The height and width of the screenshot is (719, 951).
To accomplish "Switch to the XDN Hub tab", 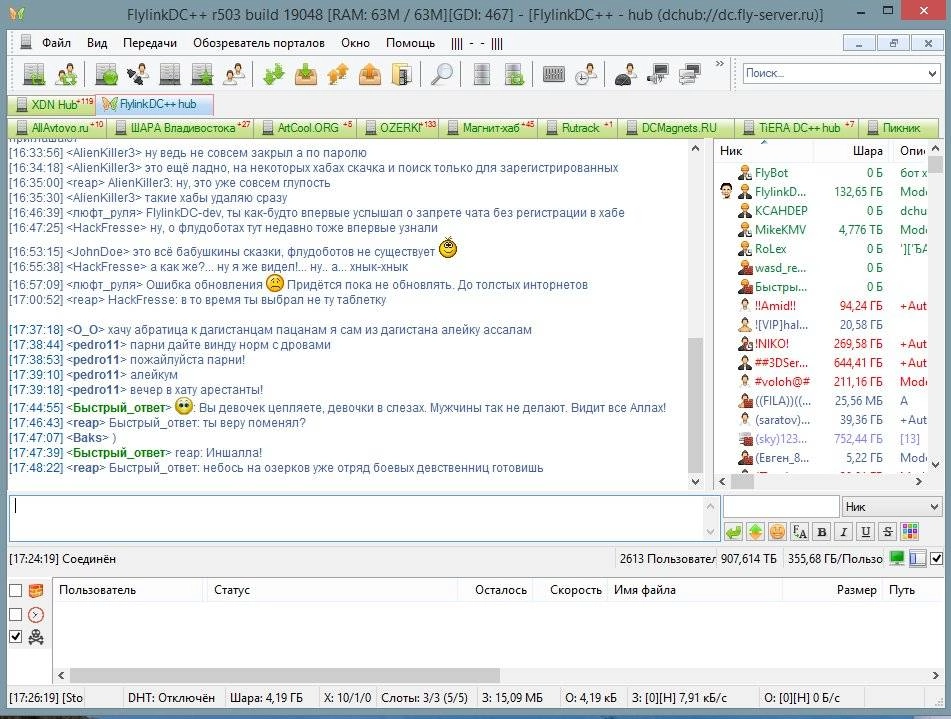I will click(52, 104).
